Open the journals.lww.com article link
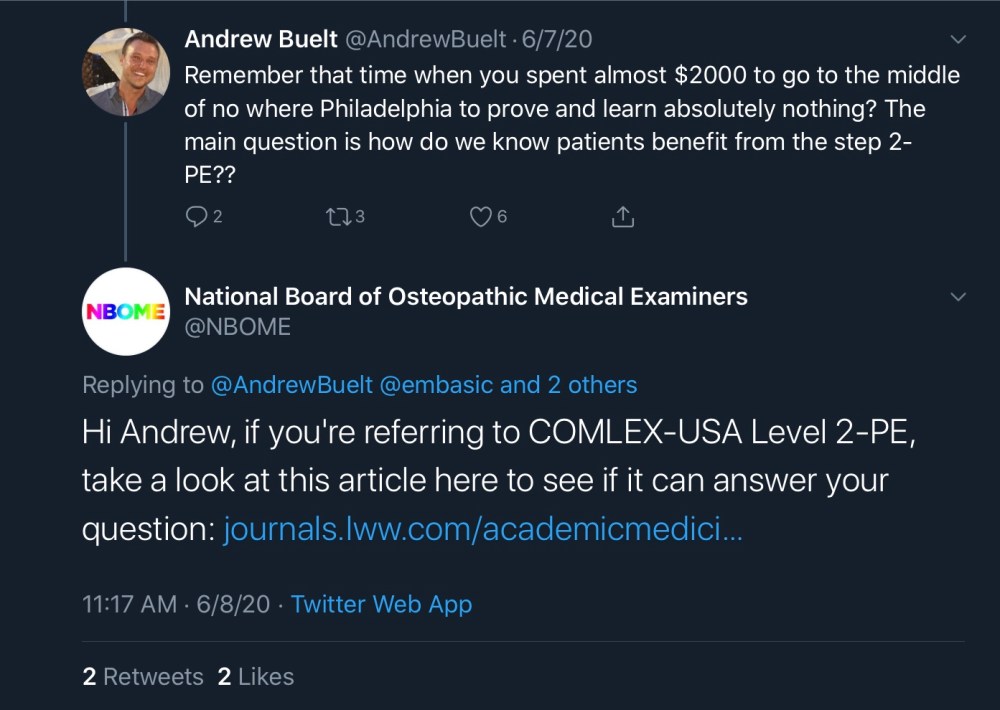 tap(482, 530)
